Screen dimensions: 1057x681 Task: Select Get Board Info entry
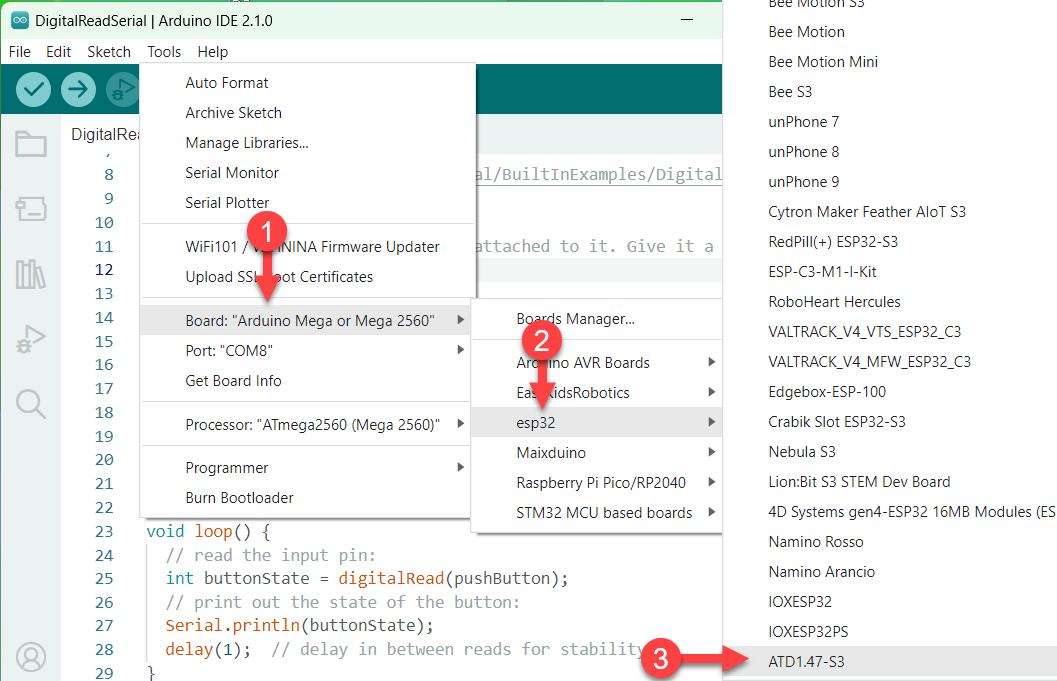(305, 381)
